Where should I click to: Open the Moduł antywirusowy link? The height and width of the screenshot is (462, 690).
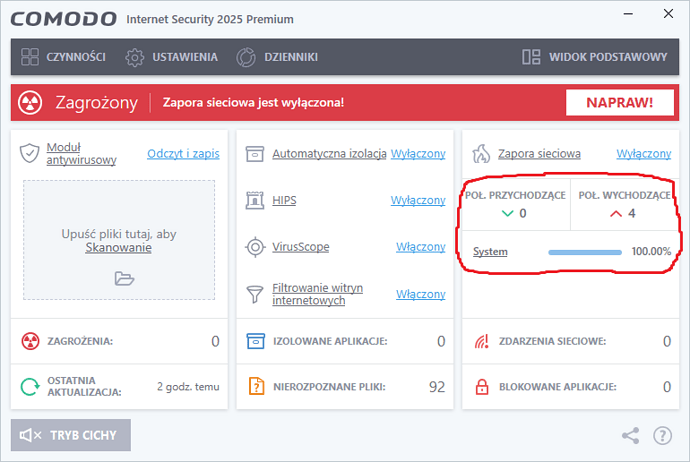tap(81, 154)
